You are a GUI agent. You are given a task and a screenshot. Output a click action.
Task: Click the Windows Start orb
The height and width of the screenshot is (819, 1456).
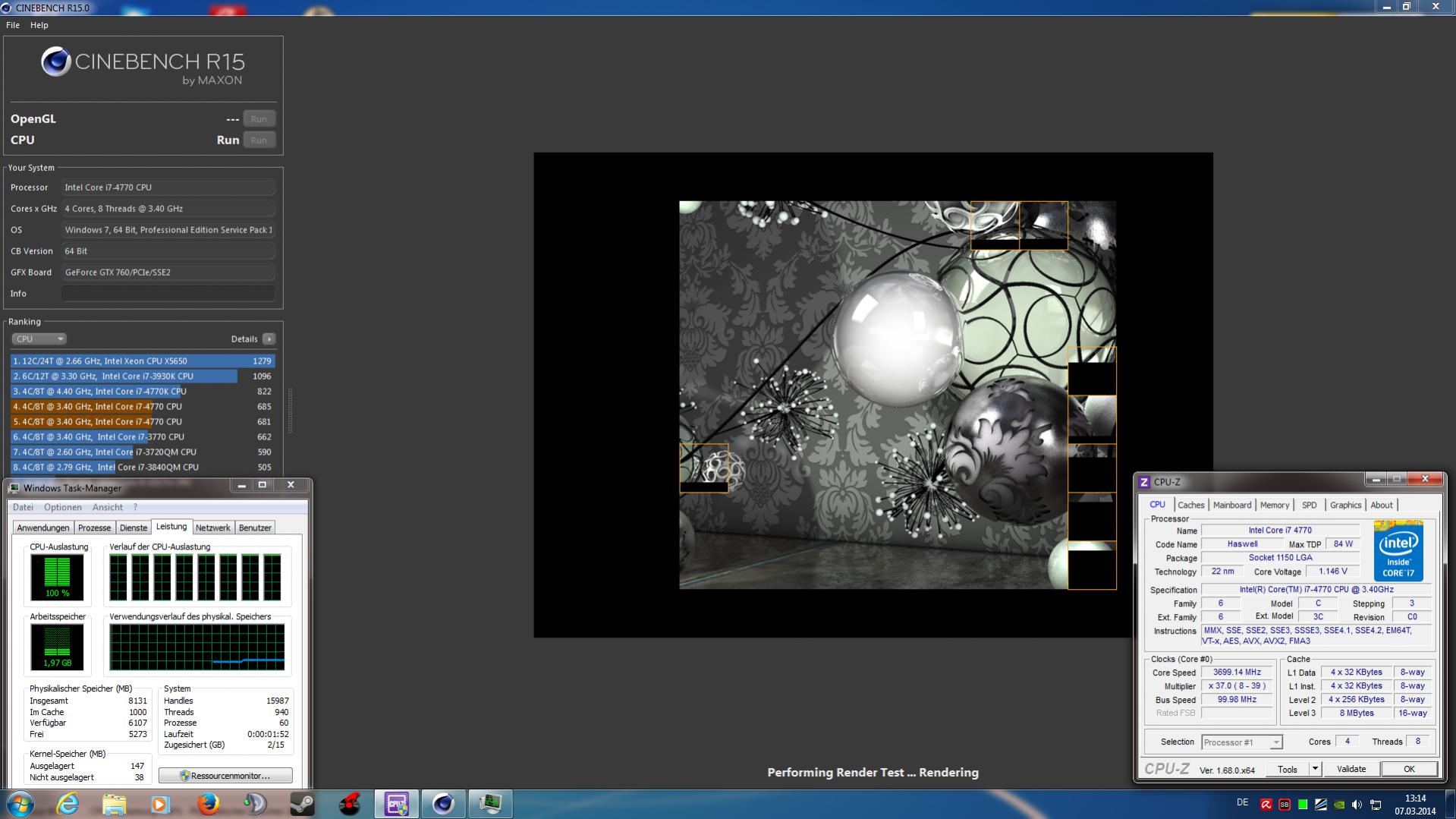(x=20, y=804)
